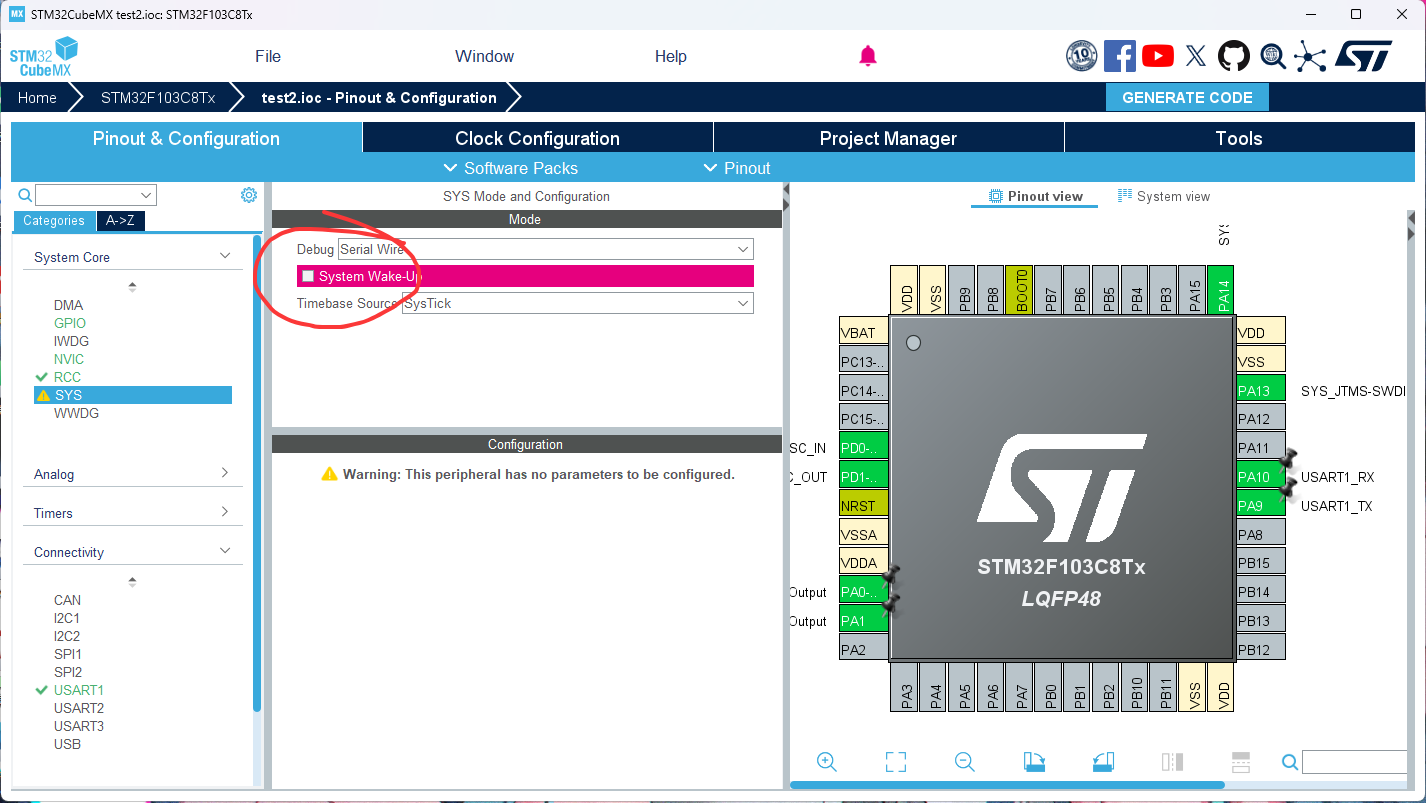Select USART1 in the Connectivity list
The width and height of the screenshot is (1426, 803).
77,690
